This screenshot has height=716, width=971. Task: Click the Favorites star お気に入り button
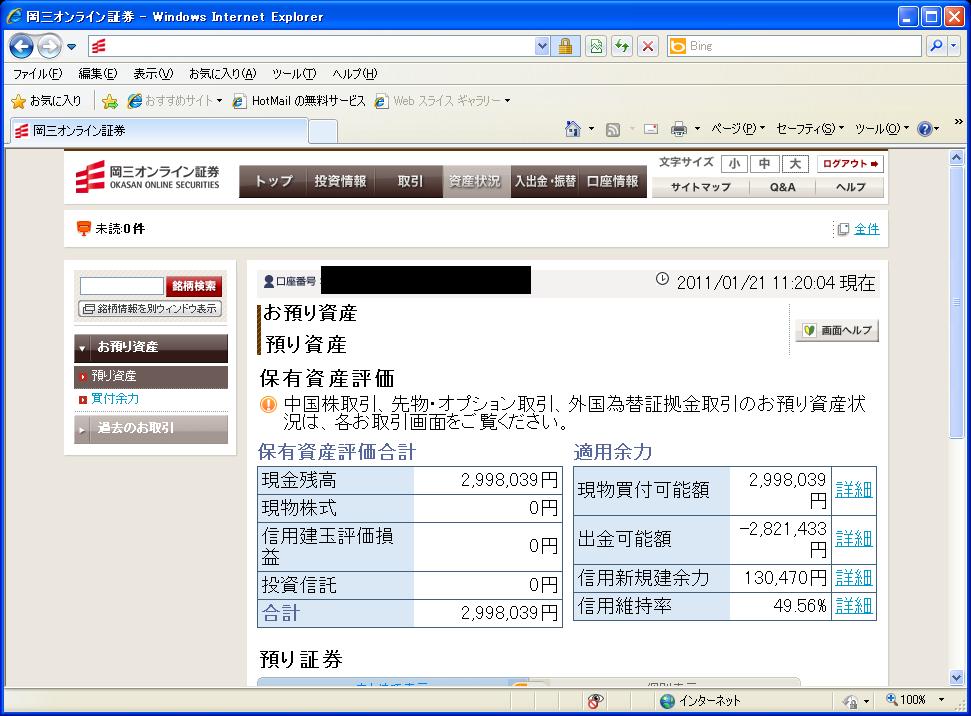[46, 101]
